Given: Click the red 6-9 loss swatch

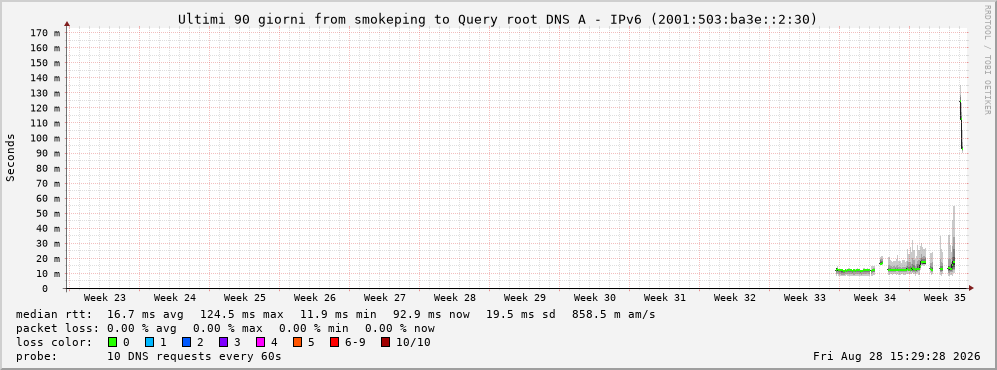Looking at the screenshot, I should 334,342.
